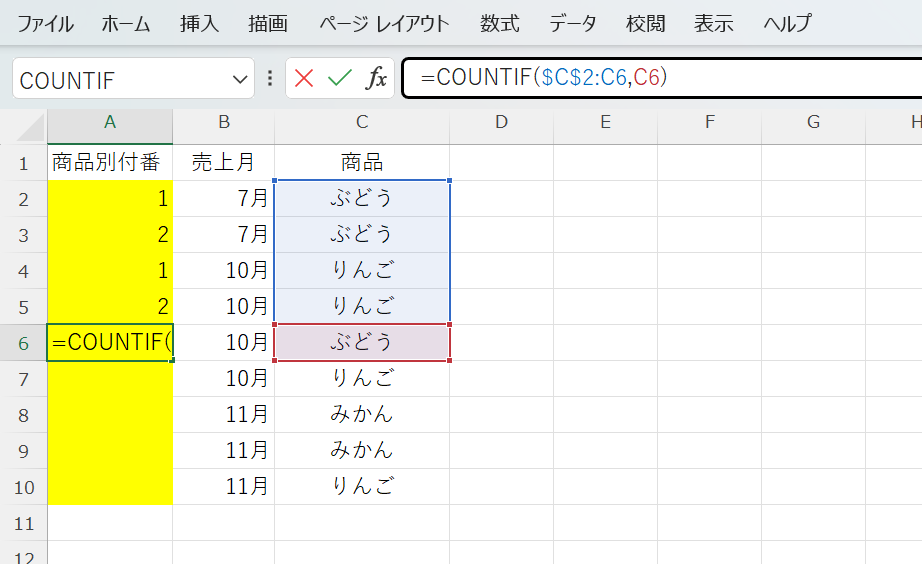This screenshot has width=922, height=564.
Task: Open the ヘルプ ribbon tab
Action: pyautogui.click(x=786, y=23)
